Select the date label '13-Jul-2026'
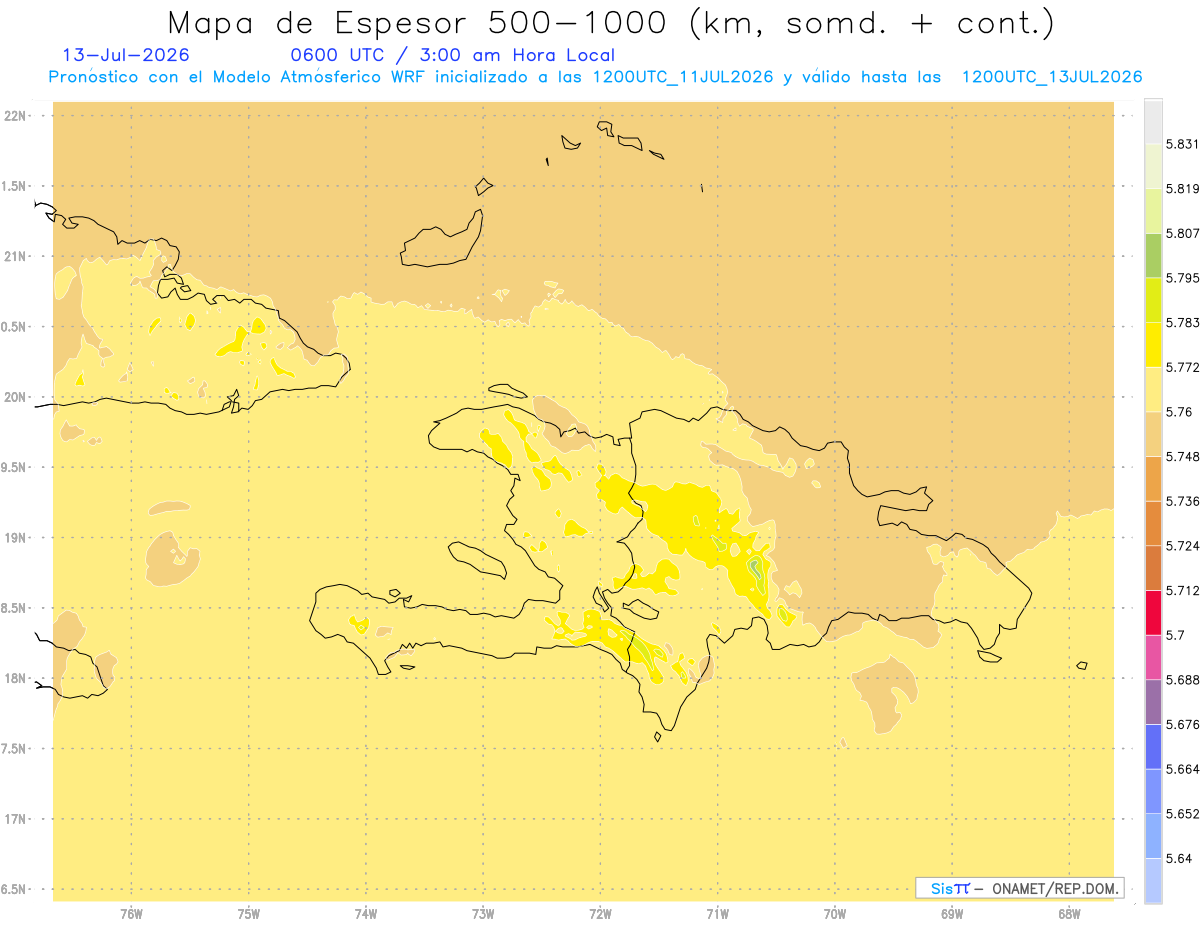 (126, 55)
